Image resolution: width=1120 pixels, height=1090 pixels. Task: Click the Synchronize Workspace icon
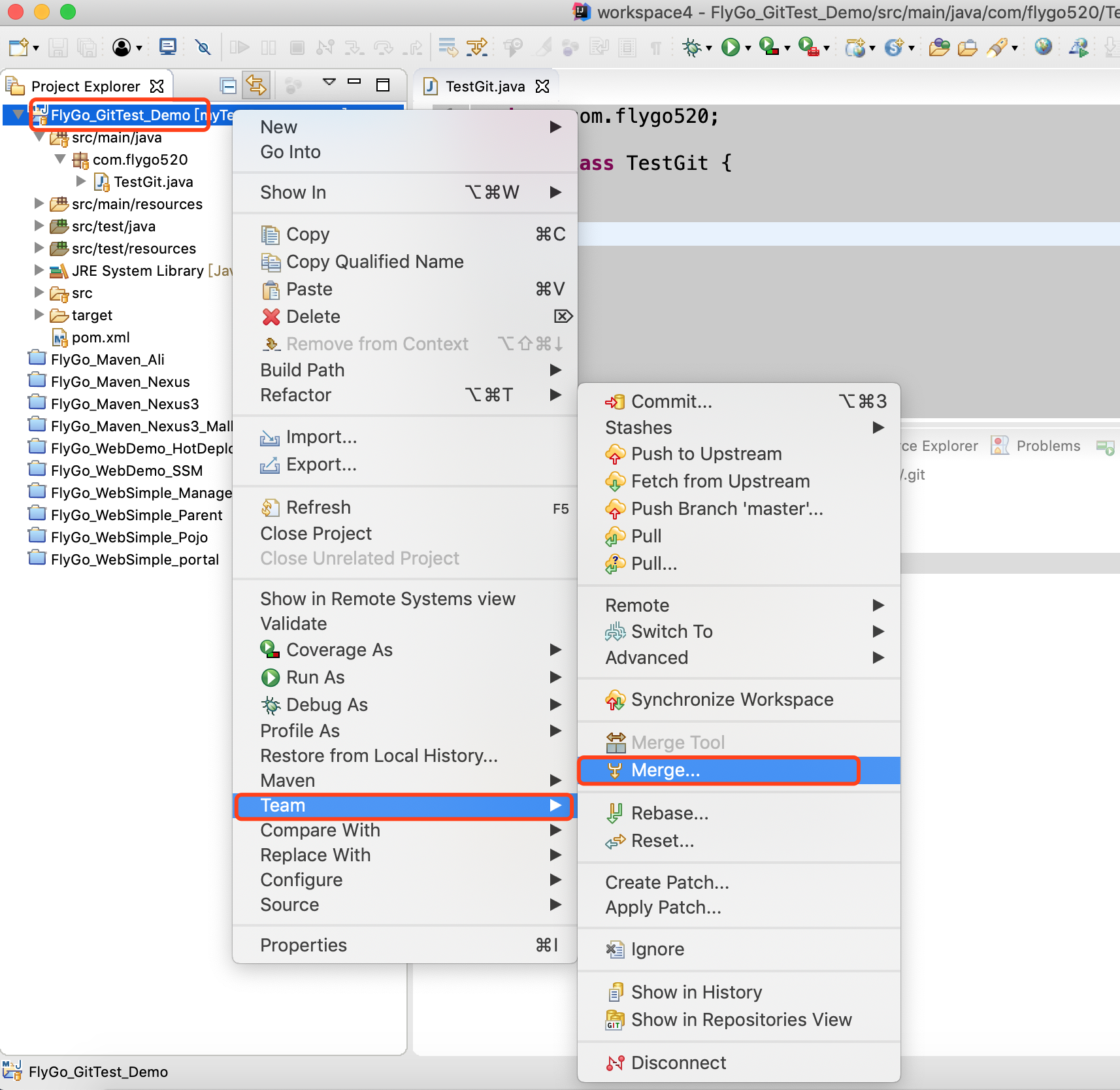[615, 699]
